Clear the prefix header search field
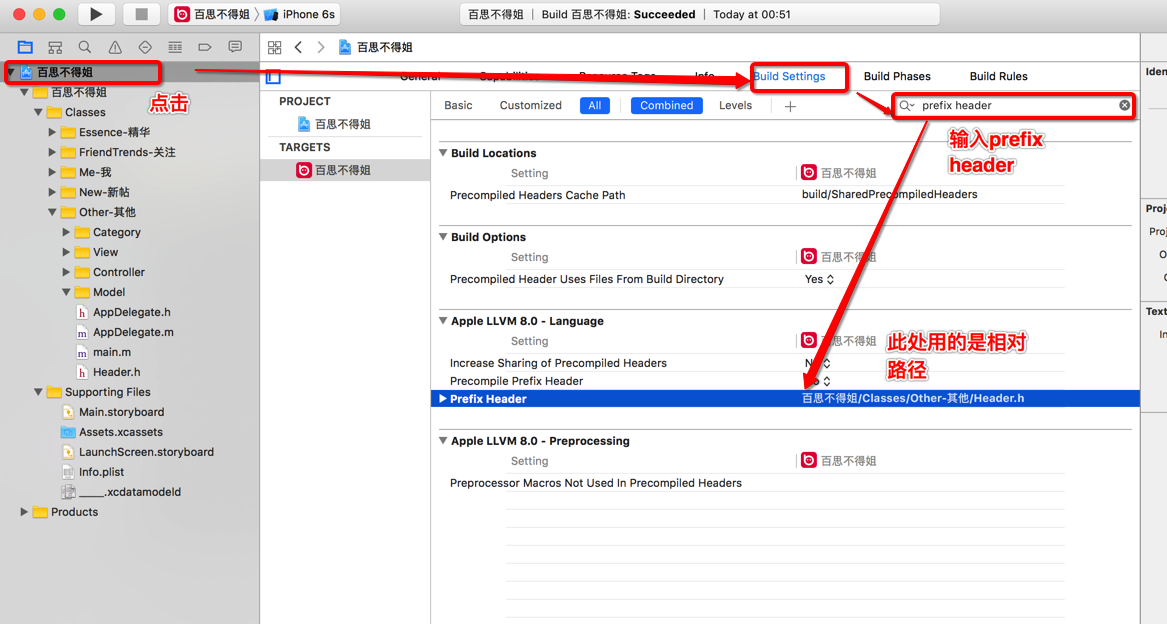This screenshot has width=1167, height=624. pos(1124,105)
